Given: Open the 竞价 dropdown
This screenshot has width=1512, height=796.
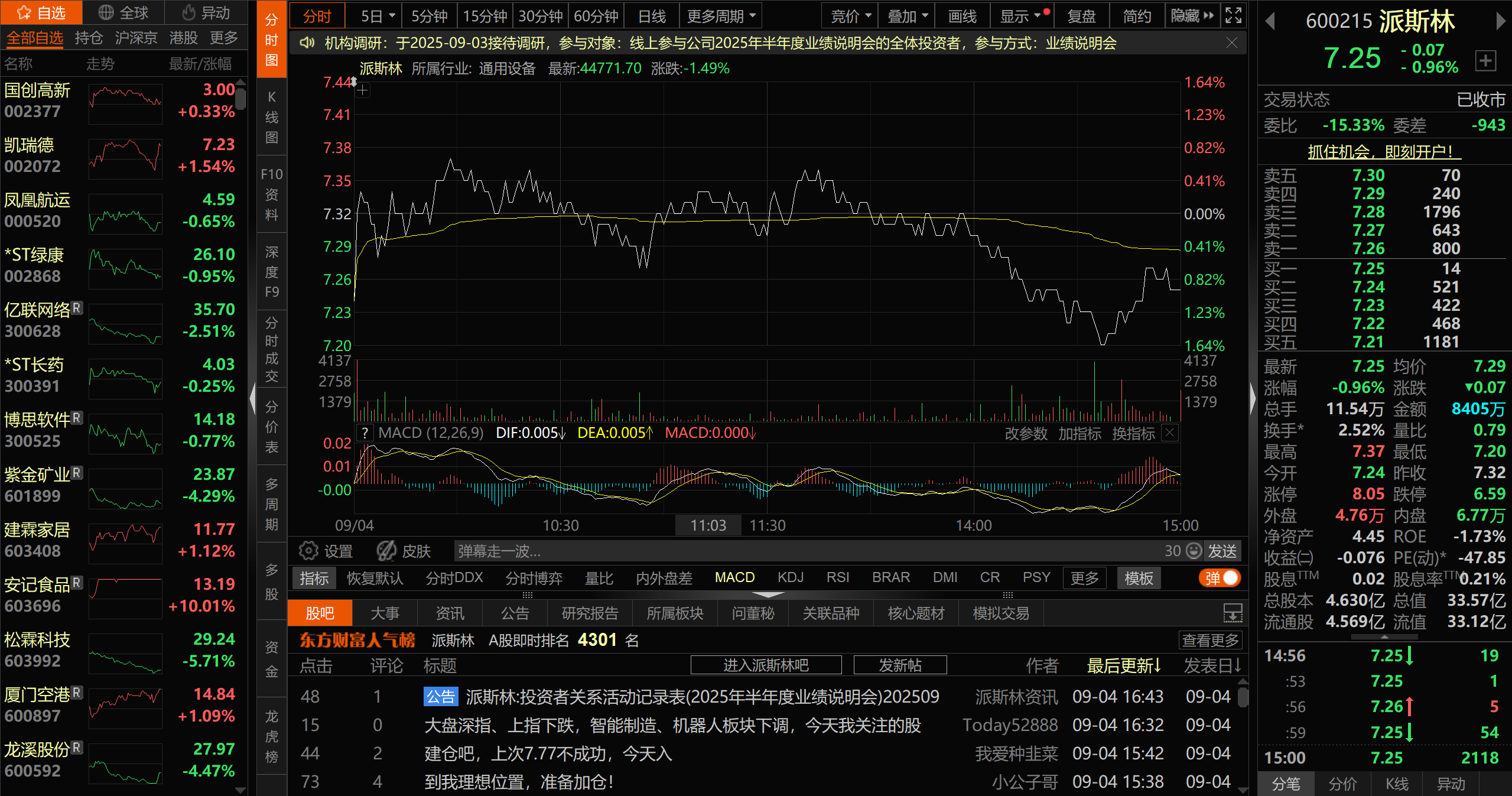Looking at the screenshot, I should tap(850, 16).
